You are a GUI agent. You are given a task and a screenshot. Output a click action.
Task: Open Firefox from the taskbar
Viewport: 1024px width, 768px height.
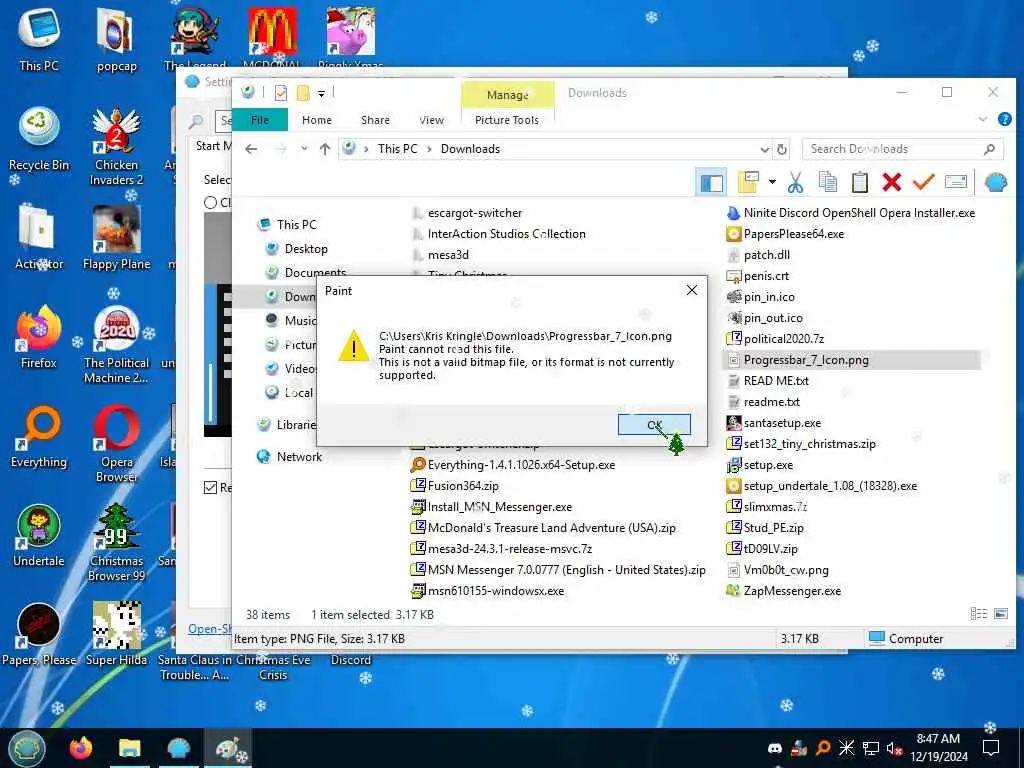click(x=81, y=748)
